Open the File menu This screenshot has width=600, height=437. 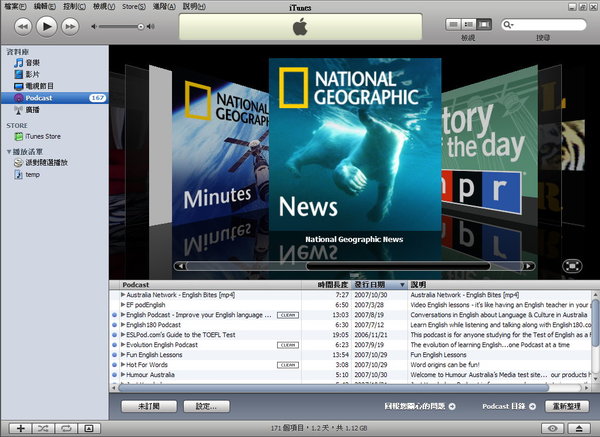click(15, 7)
